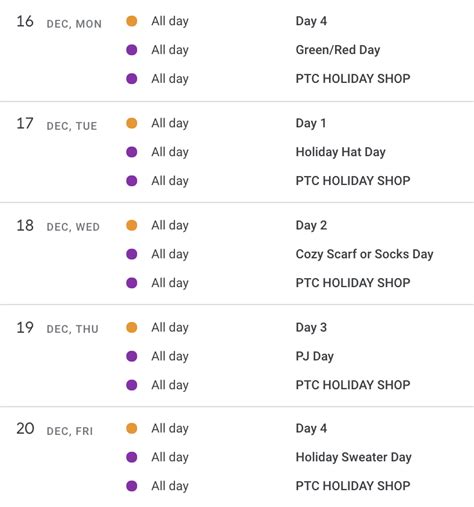
Task: Open Holiday Hat Day event
Action: click(x=340, y=152)
